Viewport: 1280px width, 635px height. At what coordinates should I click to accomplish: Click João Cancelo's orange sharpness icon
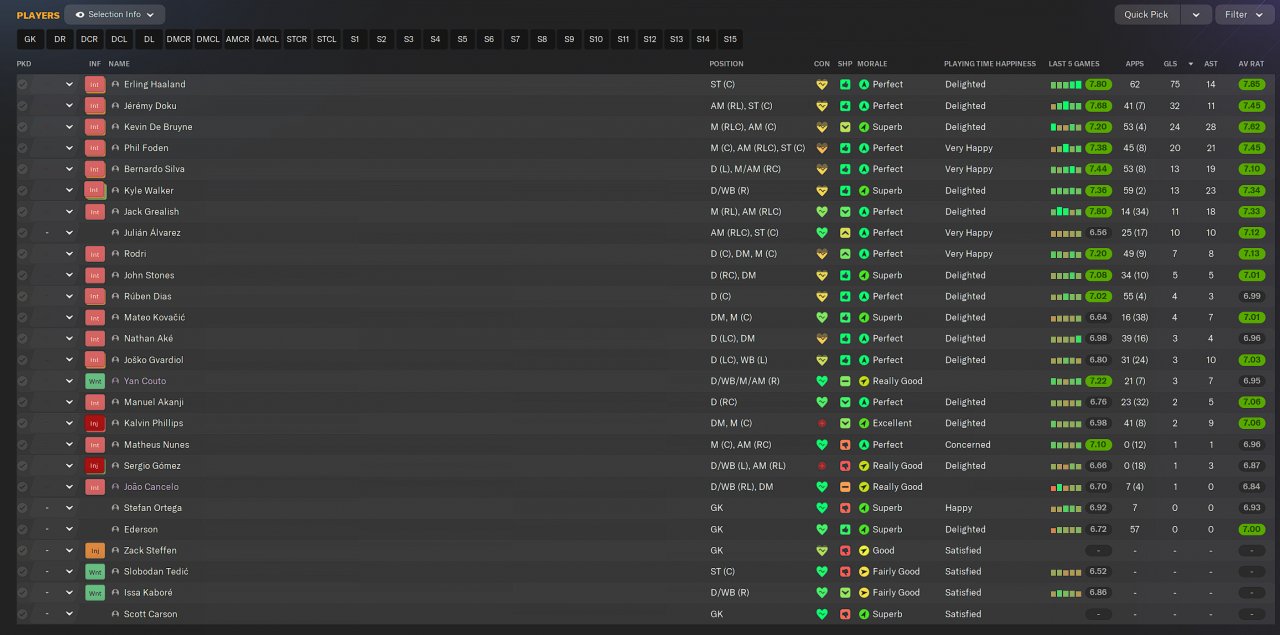[845, 487]
